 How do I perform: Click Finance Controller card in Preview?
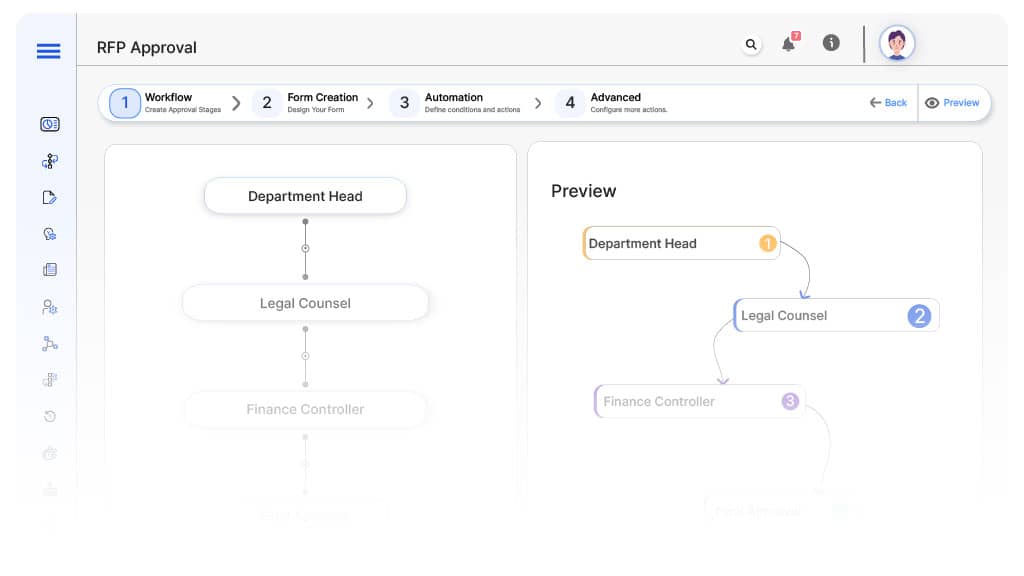click(x=699, y=401)
